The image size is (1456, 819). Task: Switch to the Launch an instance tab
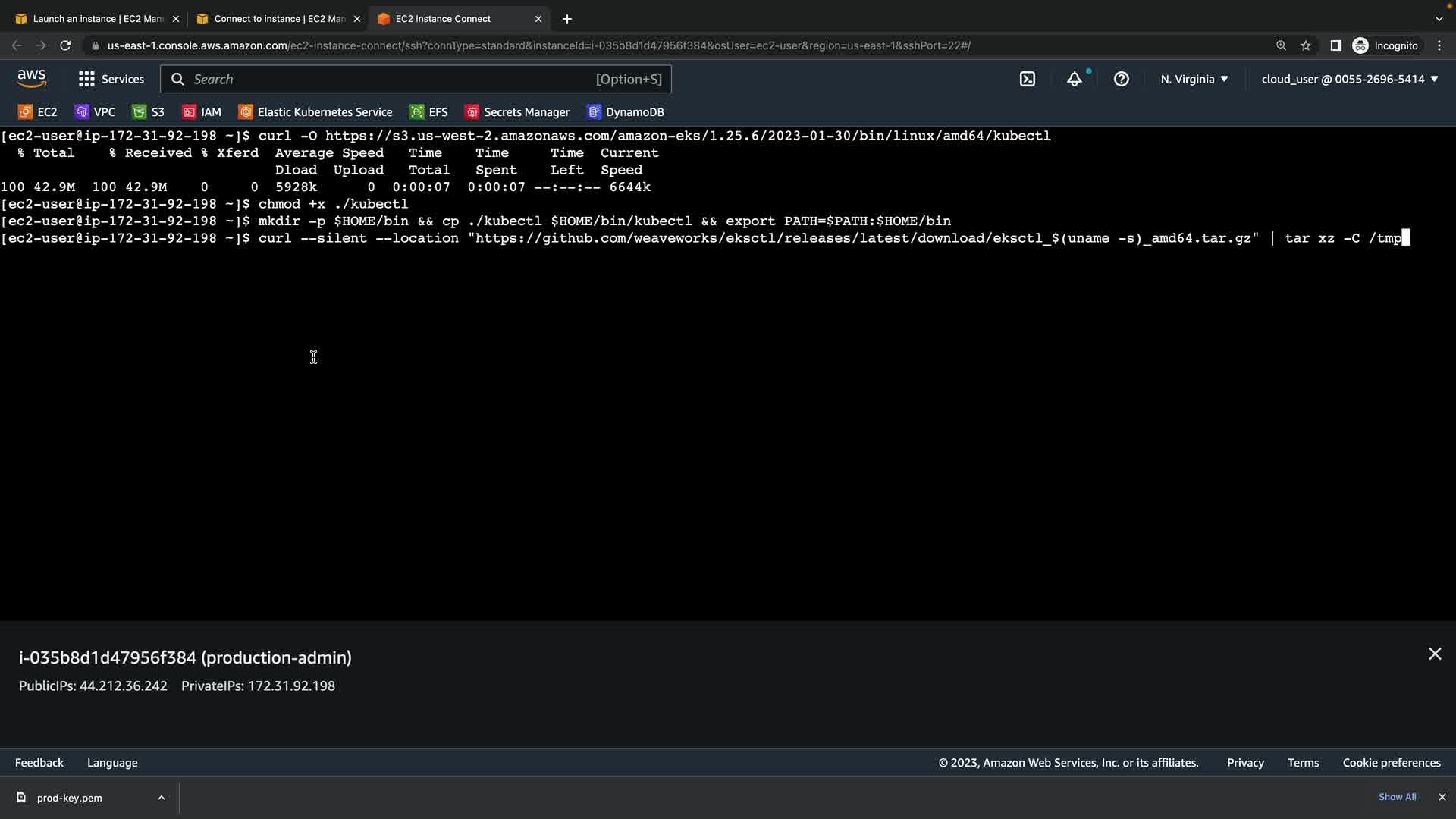pos(97,19)
